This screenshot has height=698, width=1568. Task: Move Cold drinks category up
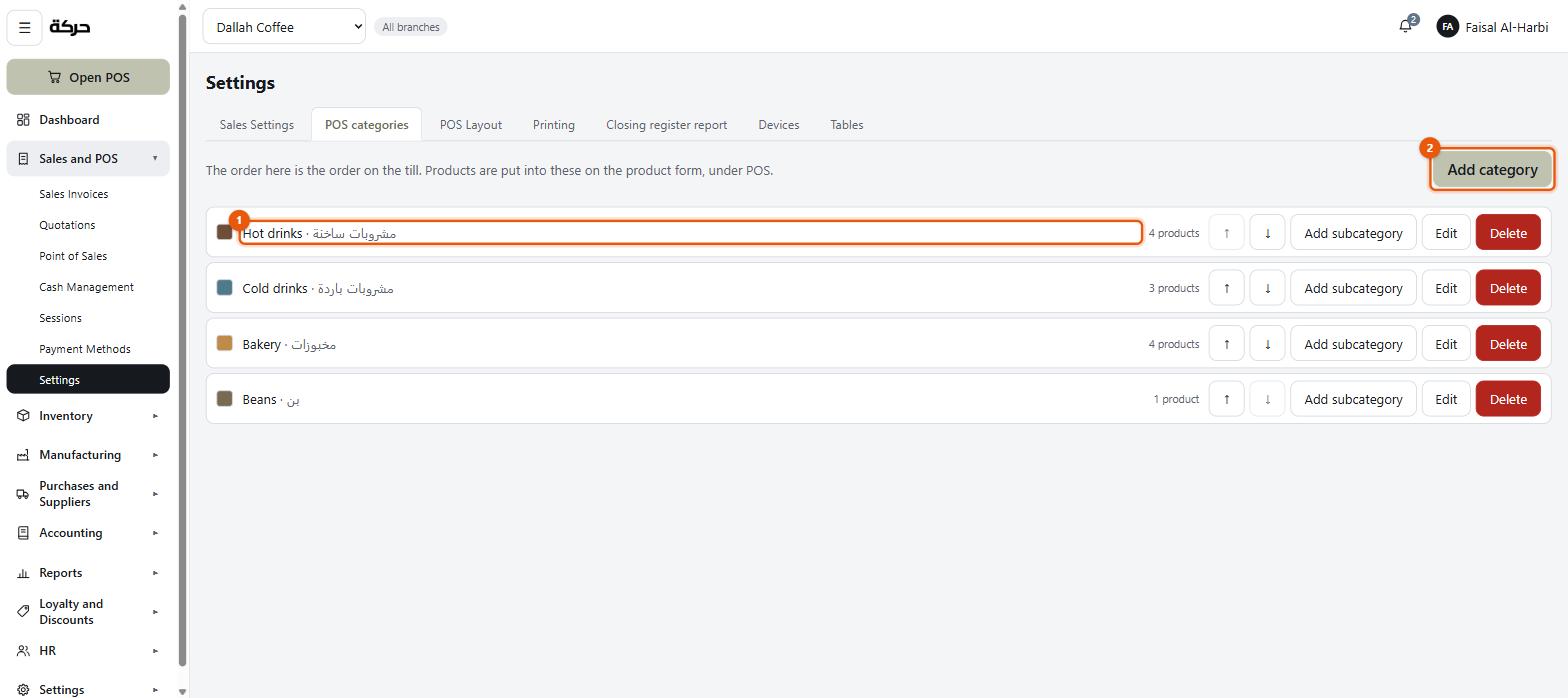(1226, 288)
